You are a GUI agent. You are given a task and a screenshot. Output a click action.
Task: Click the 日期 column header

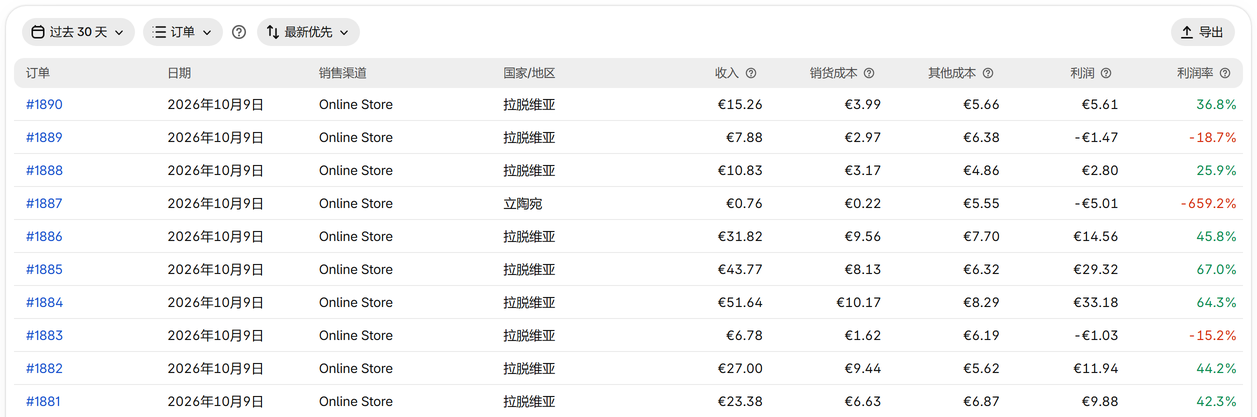click(x=179, y=73)
